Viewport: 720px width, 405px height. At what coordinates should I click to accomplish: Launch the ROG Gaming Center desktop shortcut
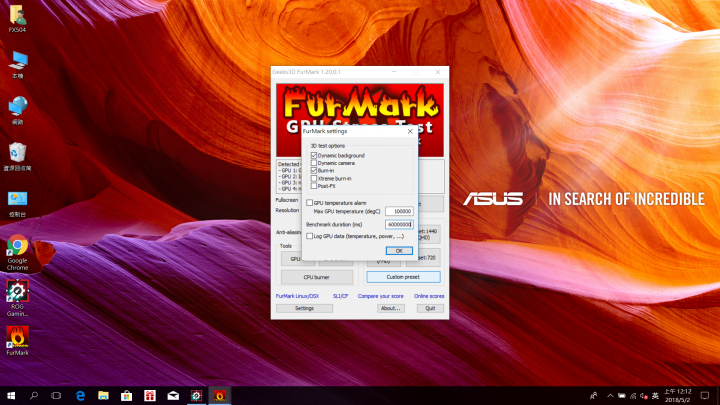click(17, 298)
